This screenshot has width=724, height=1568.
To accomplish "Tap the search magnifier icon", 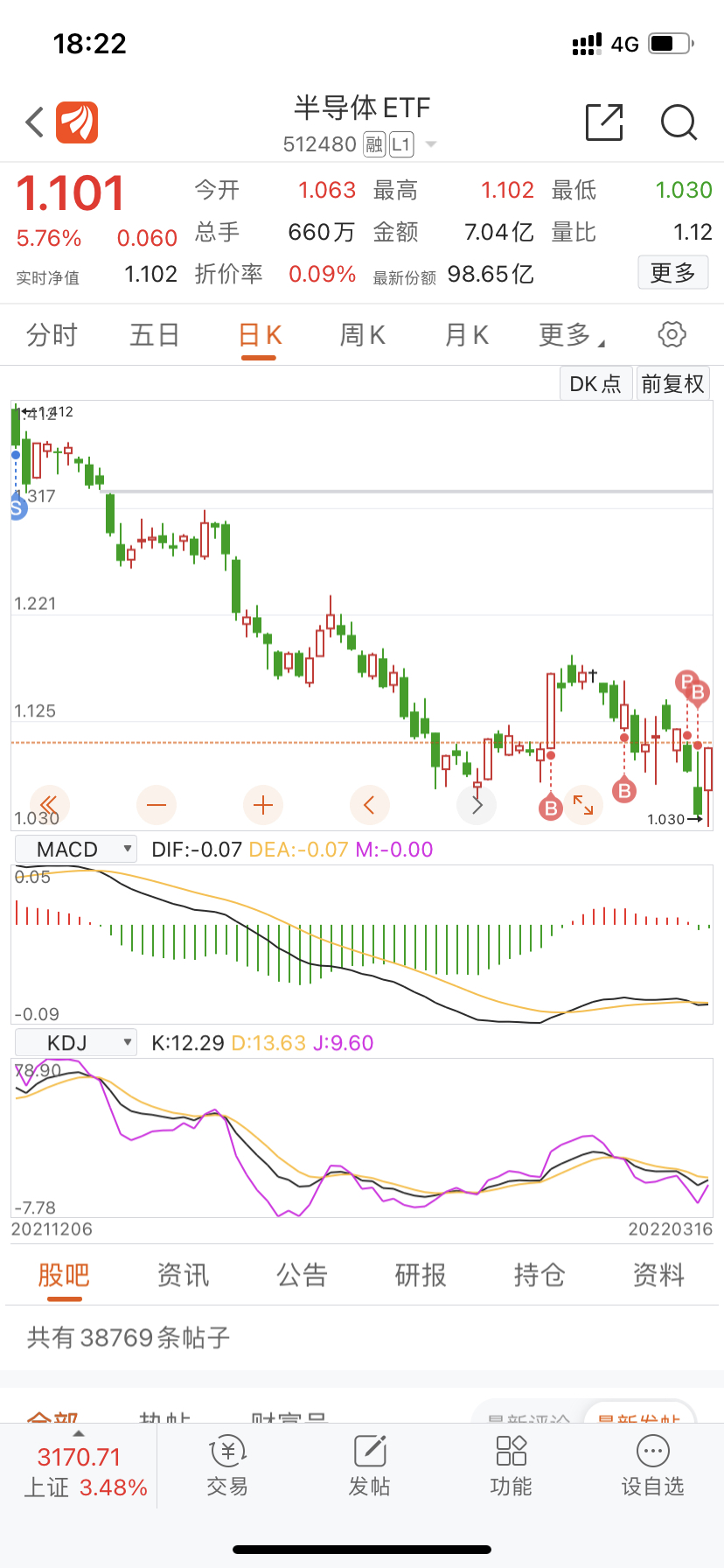I will pos(679,122).
